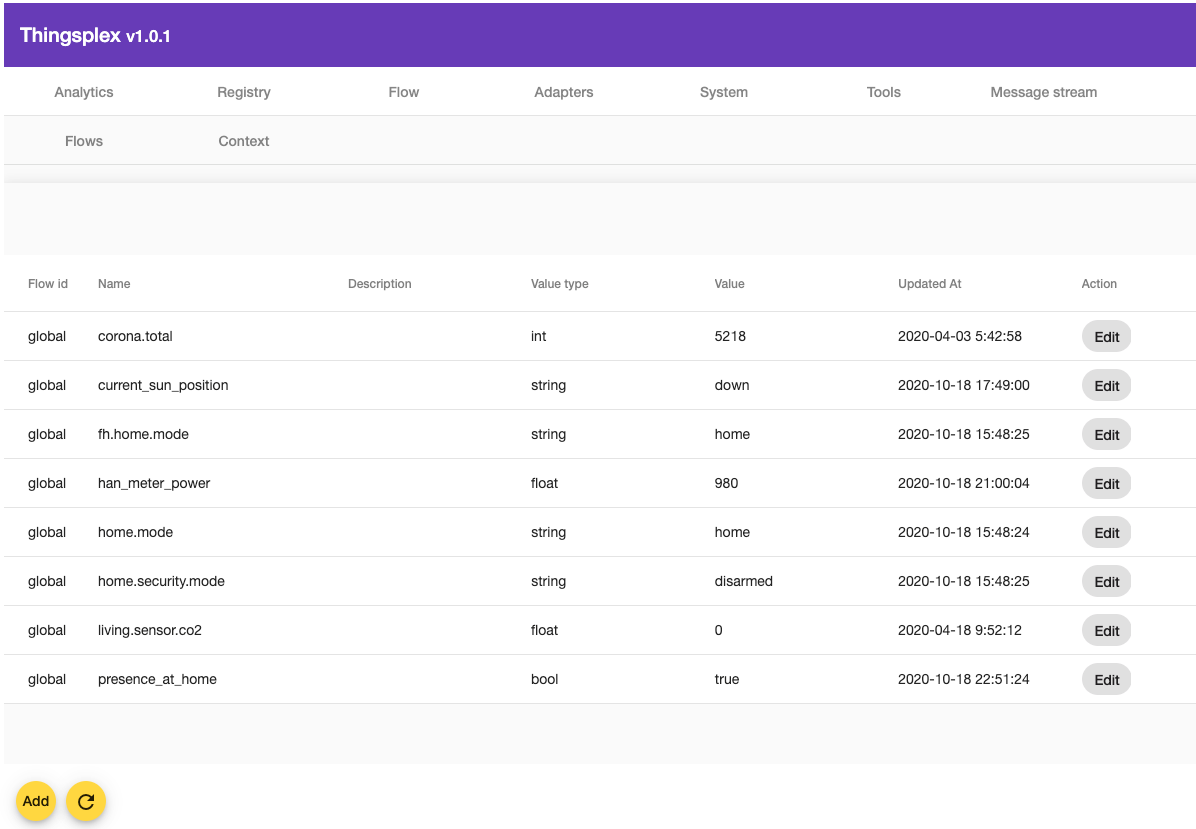Switch to the Flow tab

(403, 92)
